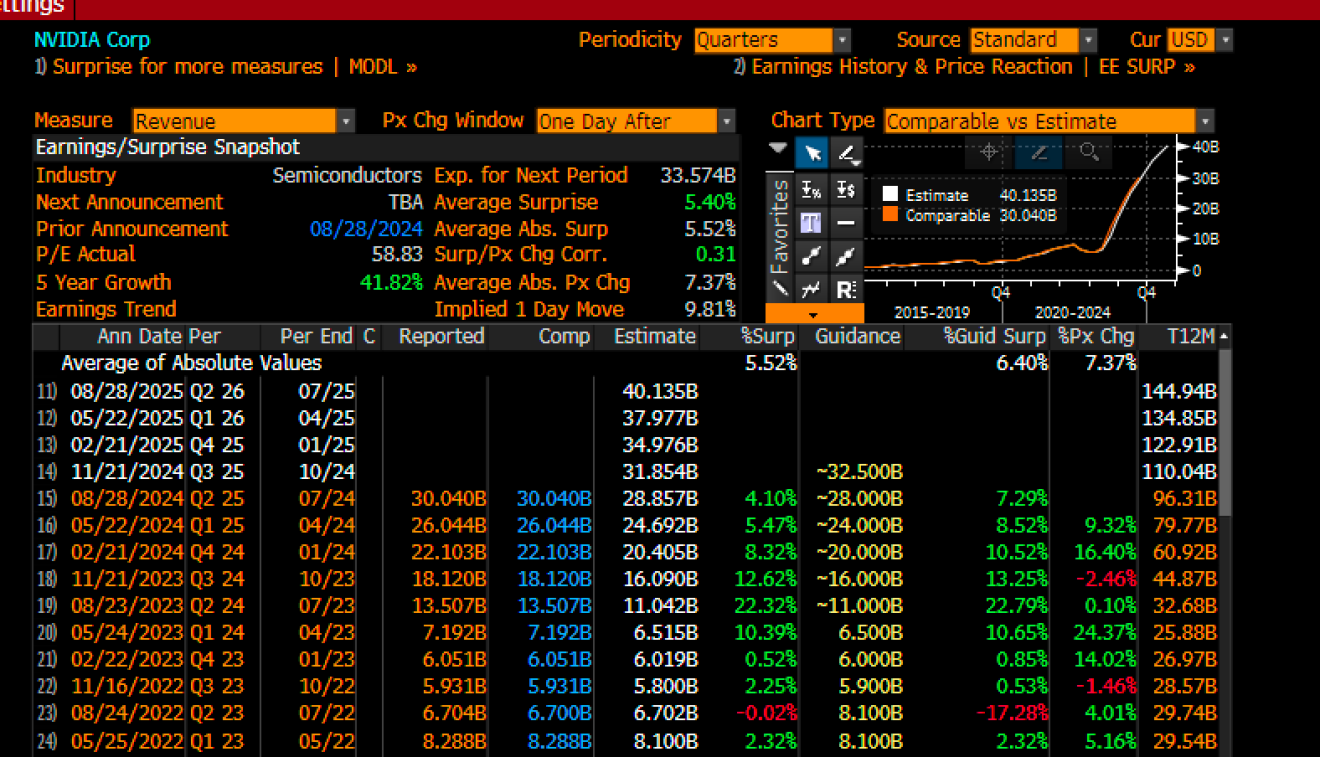Click the earnings table vertical scrollbar
The width and height of the screenshot is (1320, 757).
(x=1225, y=433)
